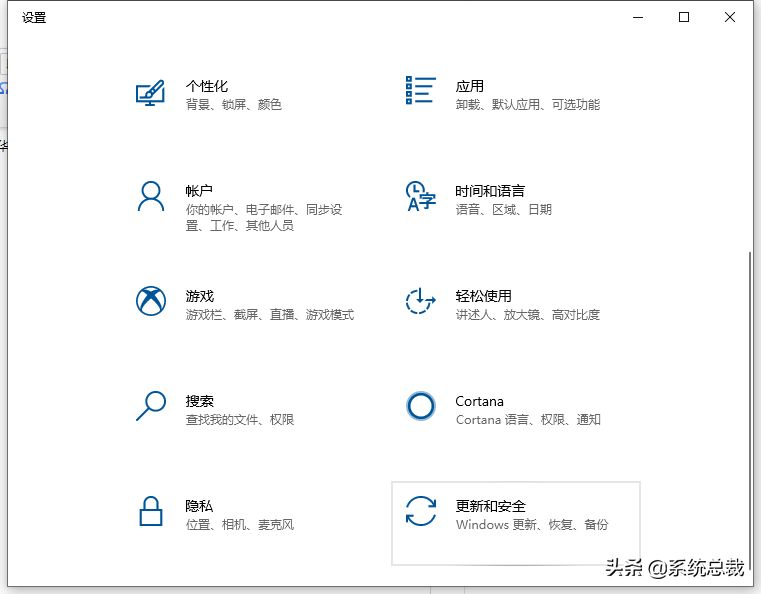Viewport: 761px width, 594px height.
Task: Click the Personalization paintbrush monitor icon
Action: click(x=150, y=93)
